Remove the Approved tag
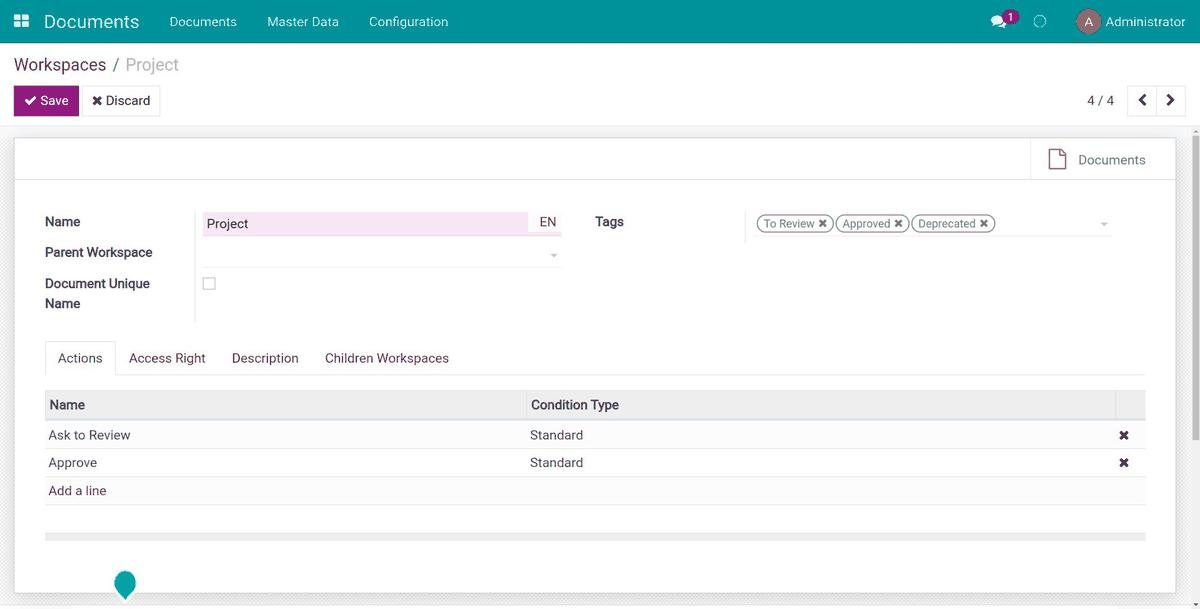Viewport: 1200px width, 609px height. tap(898, 224)
